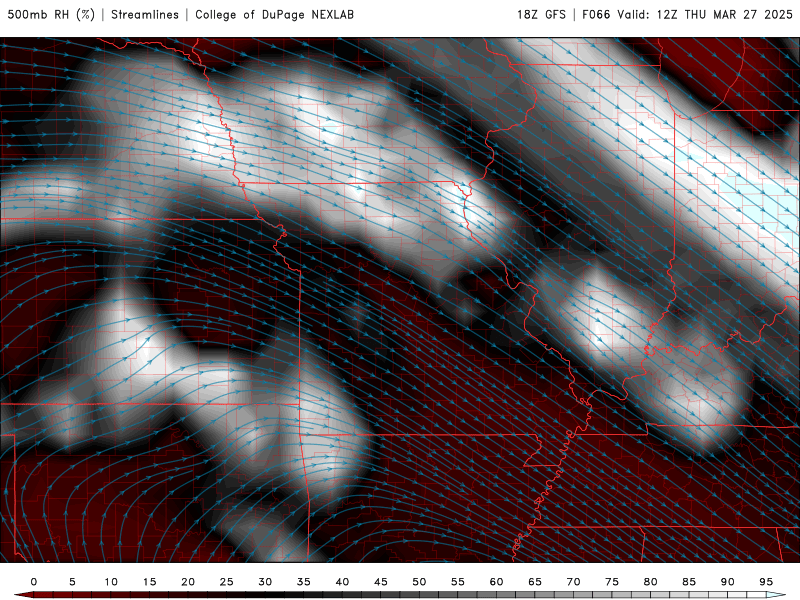Select the "65" value on color scale
The image size is (800, 600).
click(535, 582)
